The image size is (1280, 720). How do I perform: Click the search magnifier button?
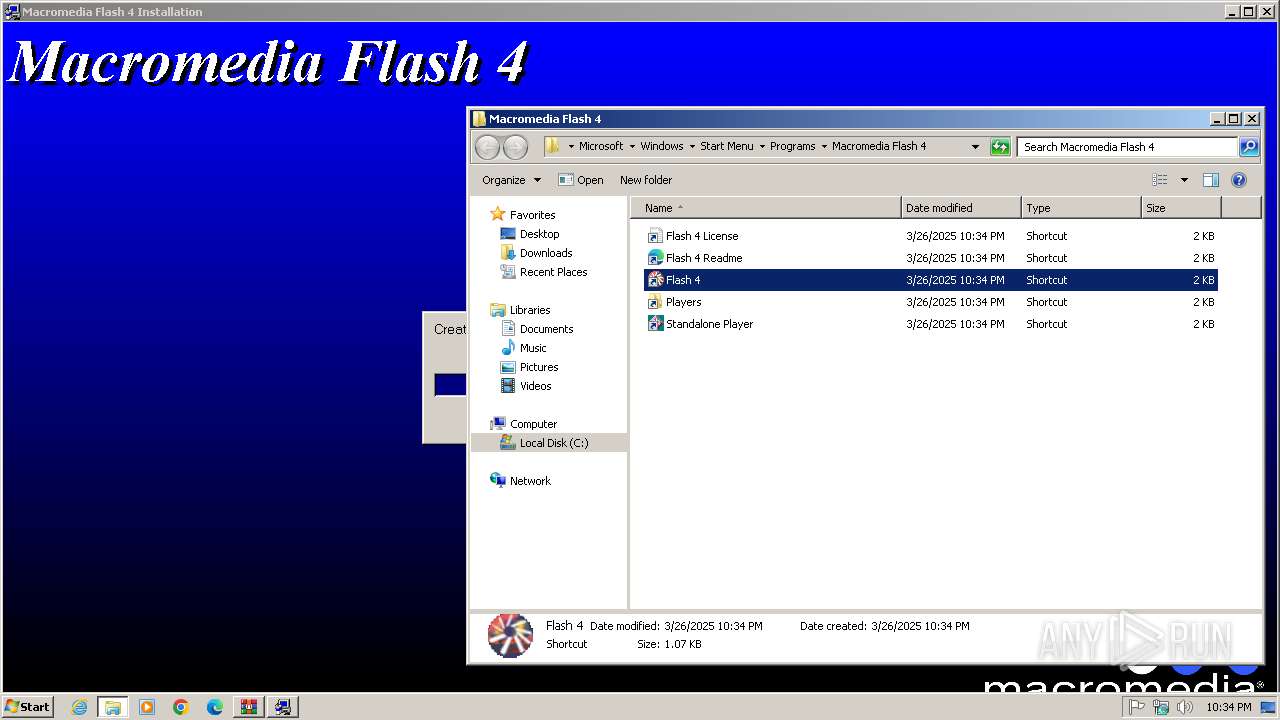(1249, 147)
